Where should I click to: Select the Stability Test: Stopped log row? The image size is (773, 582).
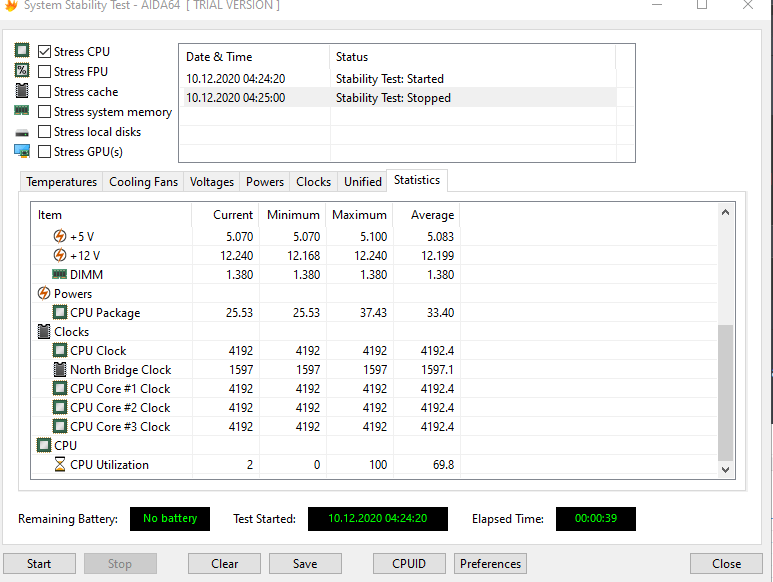point(398,98)
